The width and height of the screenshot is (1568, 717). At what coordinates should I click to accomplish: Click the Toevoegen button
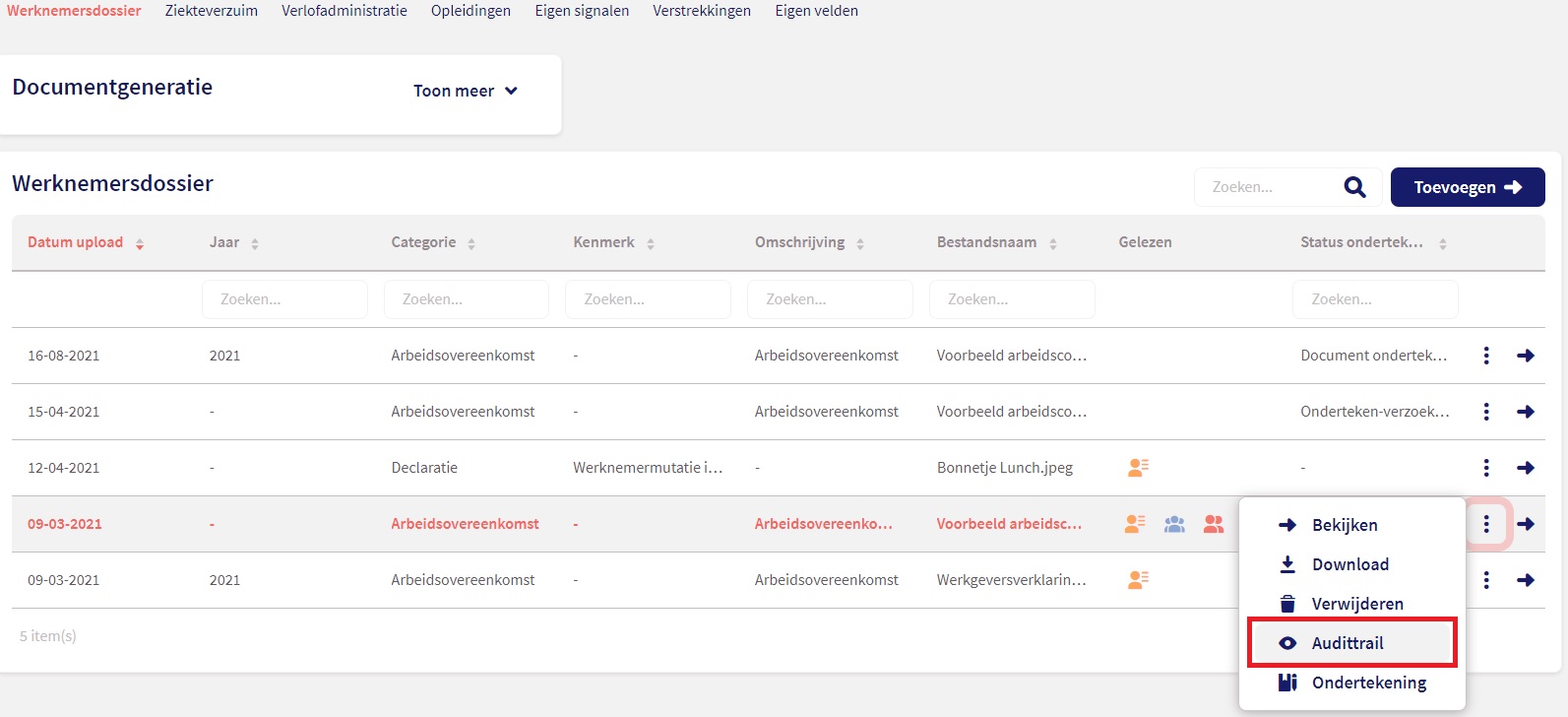point(1467,187)
